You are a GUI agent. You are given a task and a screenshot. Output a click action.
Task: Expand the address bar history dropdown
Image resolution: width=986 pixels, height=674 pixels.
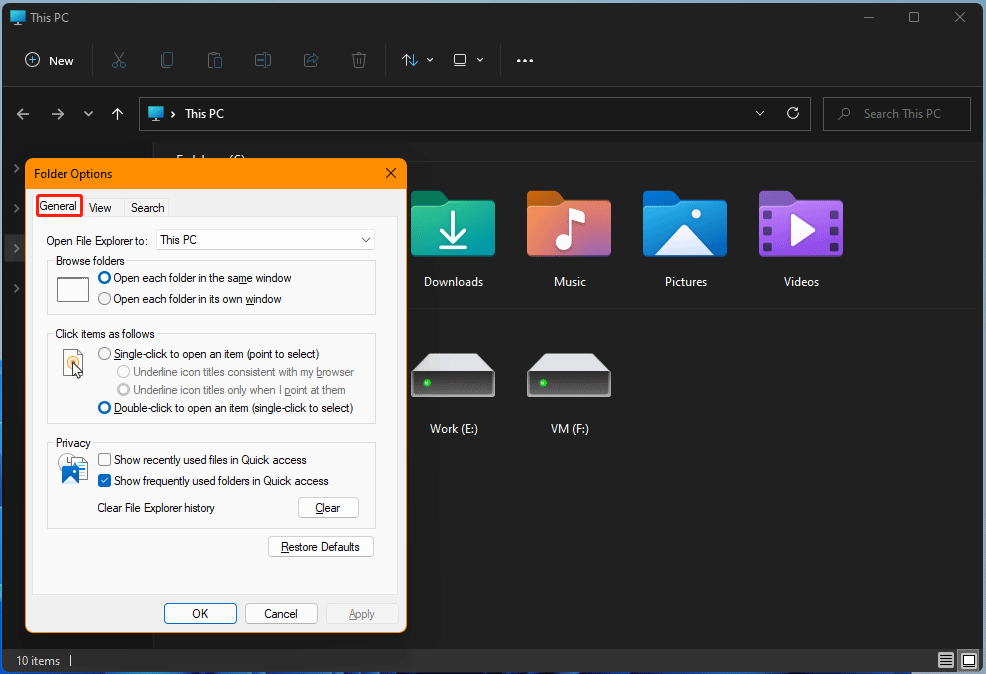pyautogui.click(x=759, y=113)
